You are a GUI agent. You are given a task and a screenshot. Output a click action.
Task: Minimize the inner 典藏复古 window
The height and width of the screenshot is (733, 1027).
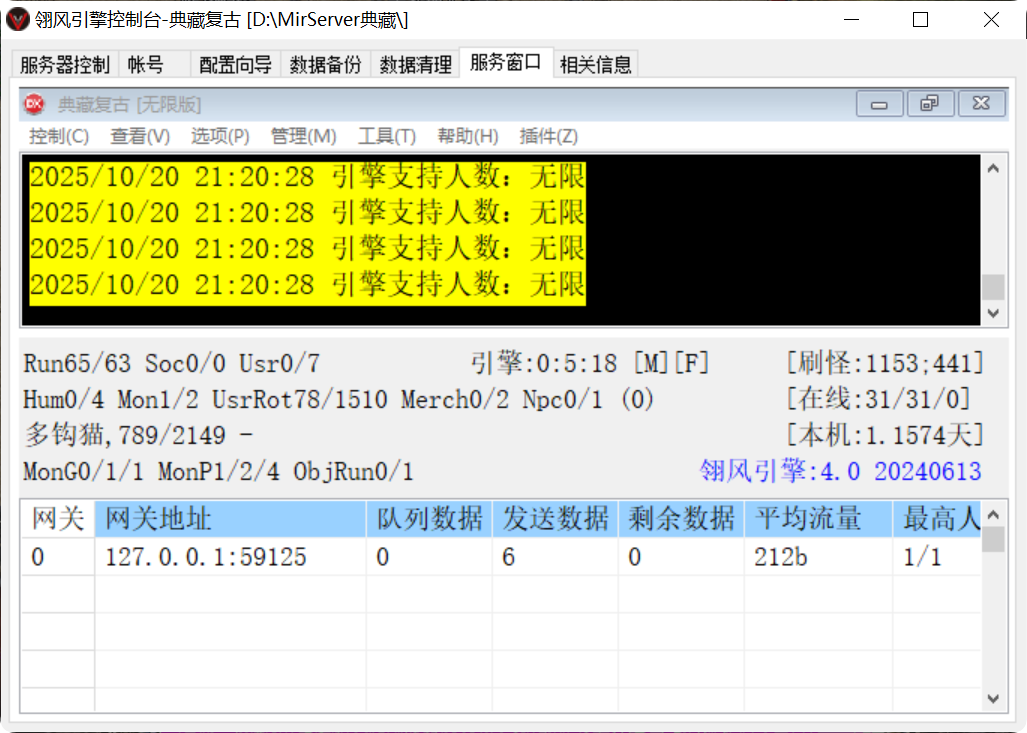pyautogui.click(x=878, y=103)
